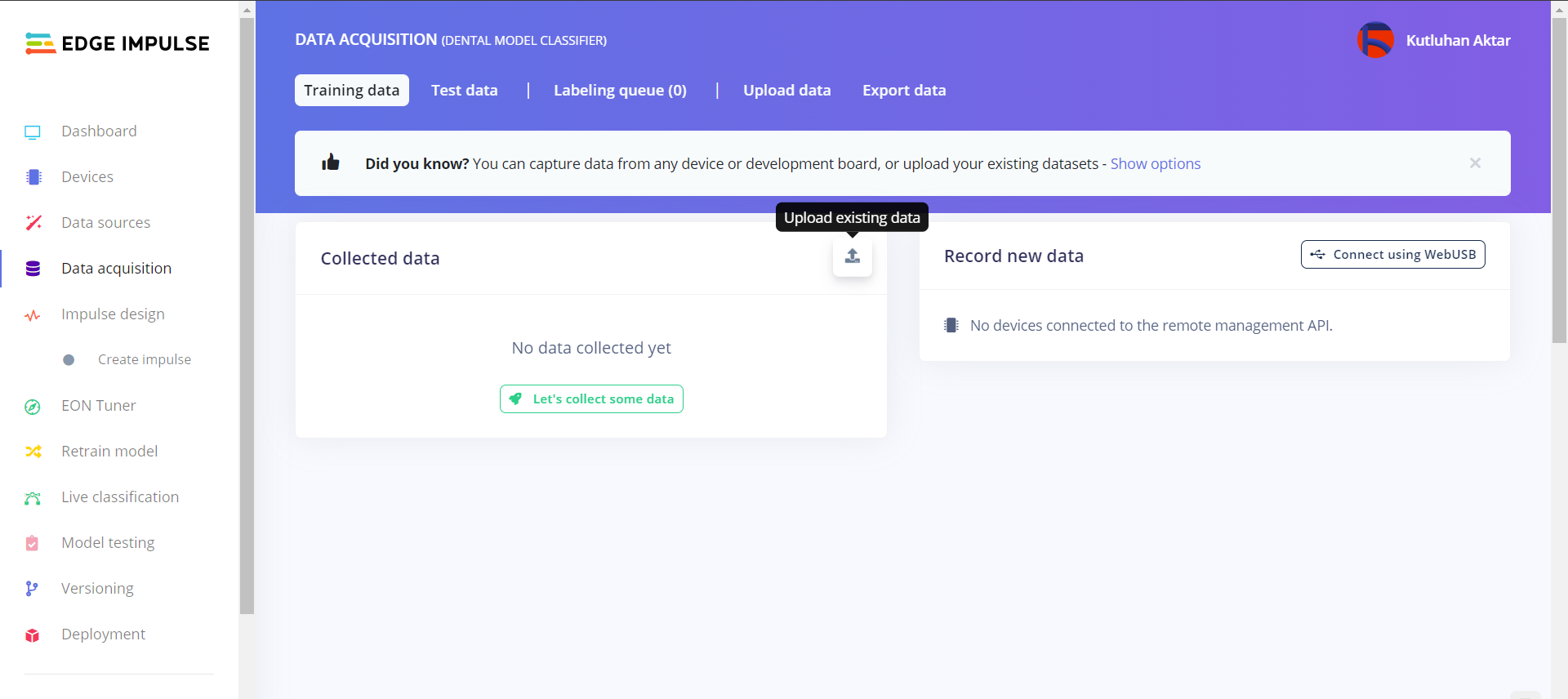Click the Create impulse dot icon
1568x699 pixels.
tap(69, 360)
